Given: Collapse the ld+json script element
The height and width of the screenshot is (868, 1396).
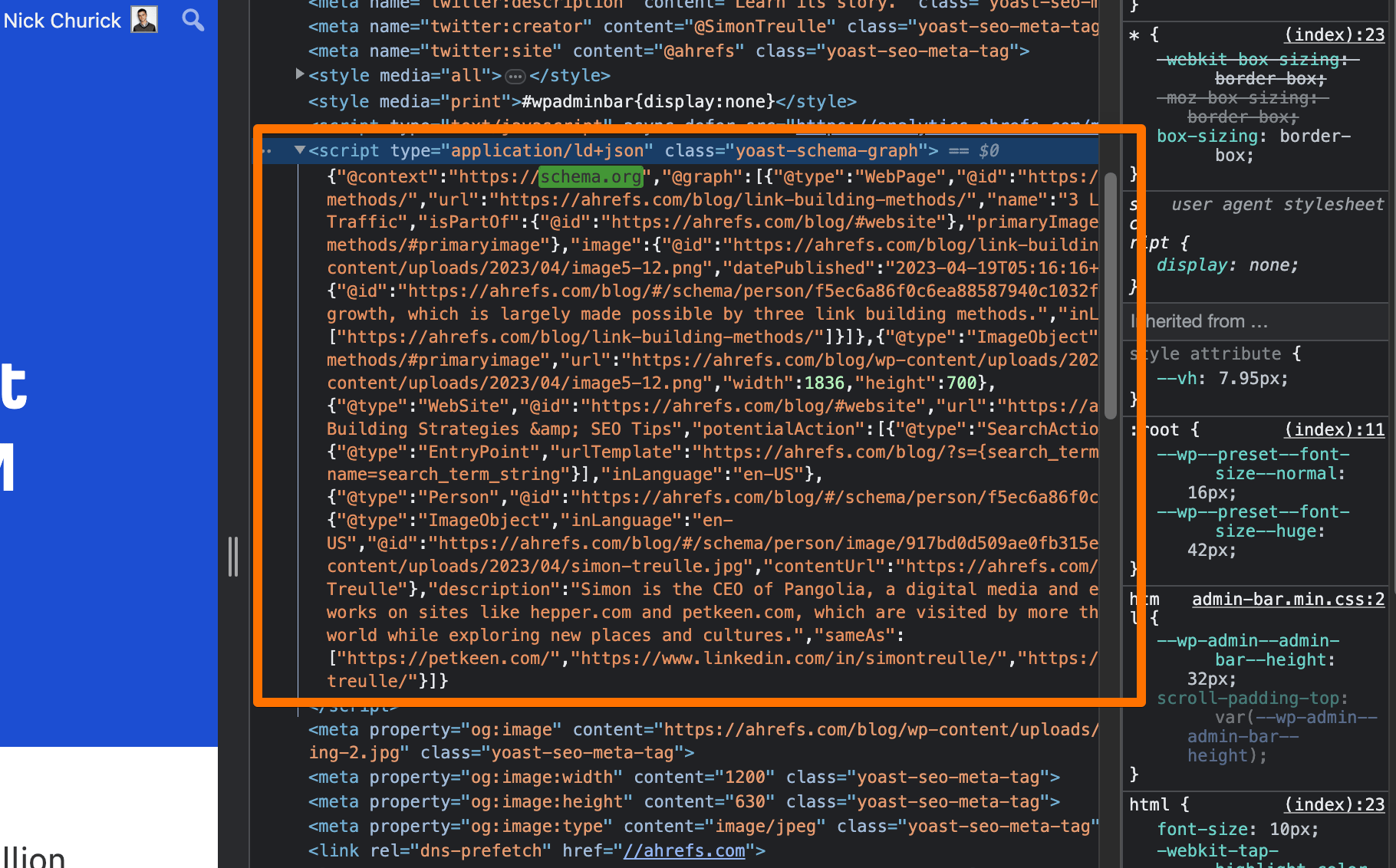Looking at the screenshot, I should pyautogui.click(x=300, y=150).
